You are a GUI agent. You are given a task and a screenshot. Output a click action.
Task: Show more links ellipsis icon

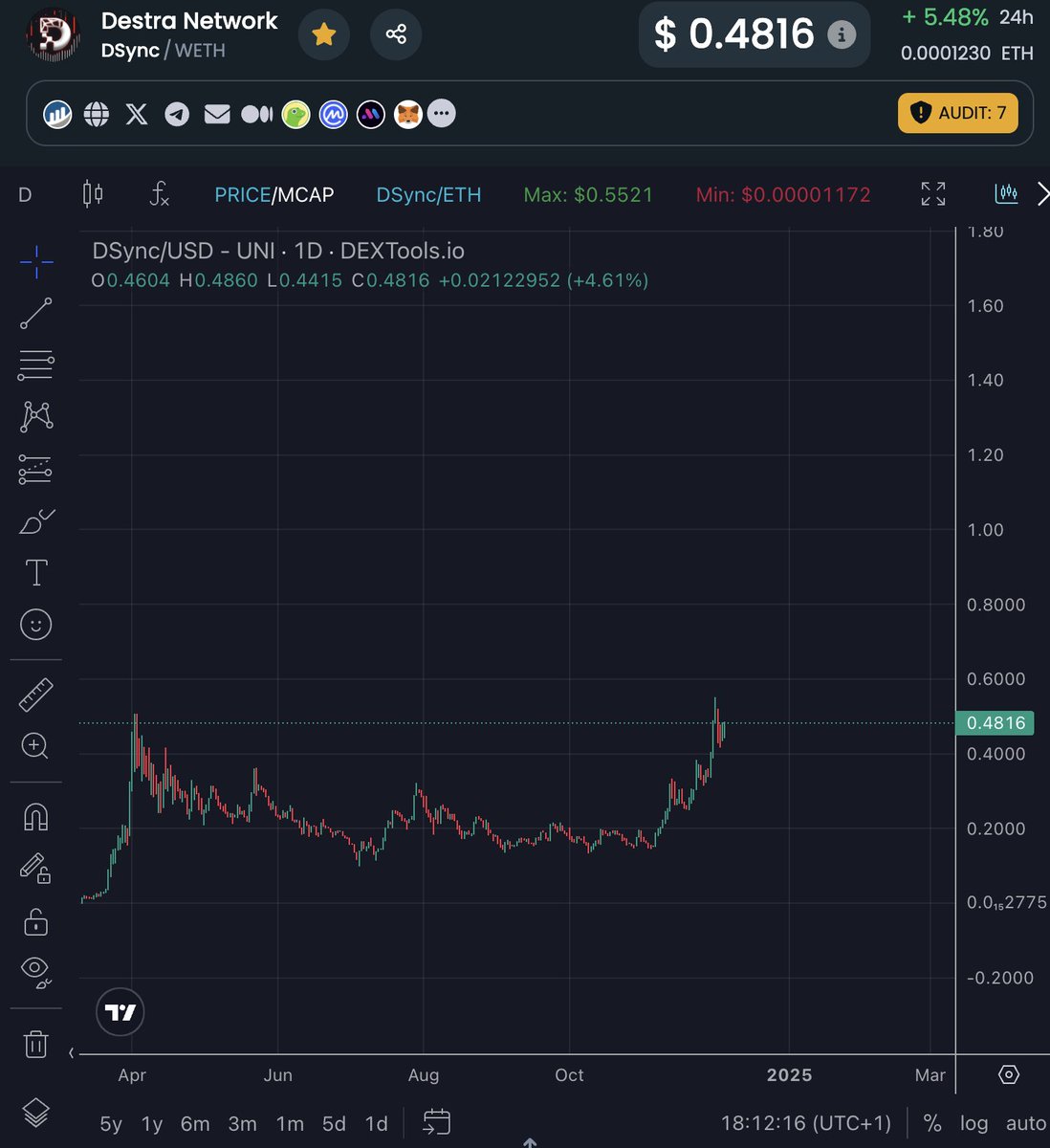(x=441, y=114)
